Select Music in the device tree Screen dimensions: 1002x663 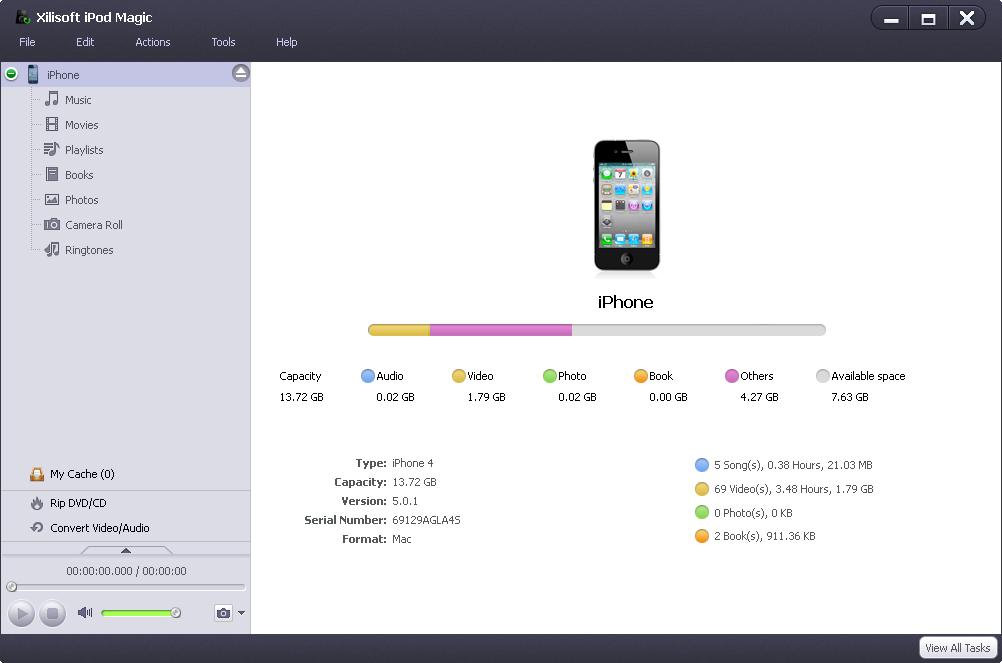click(x=78, y=100)
